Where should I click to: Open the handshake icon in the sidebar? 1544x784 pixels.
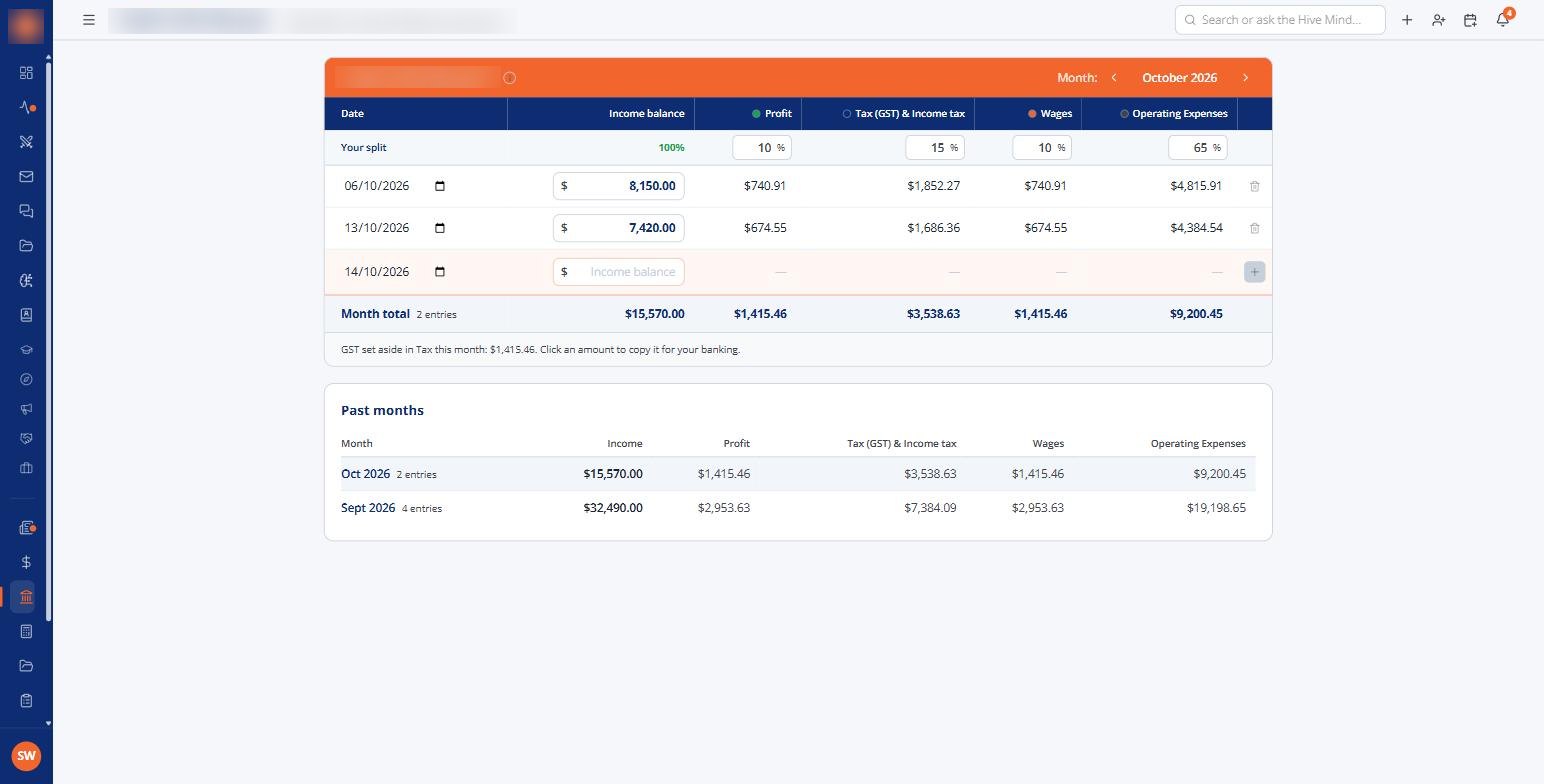click(x=26, y=438)
